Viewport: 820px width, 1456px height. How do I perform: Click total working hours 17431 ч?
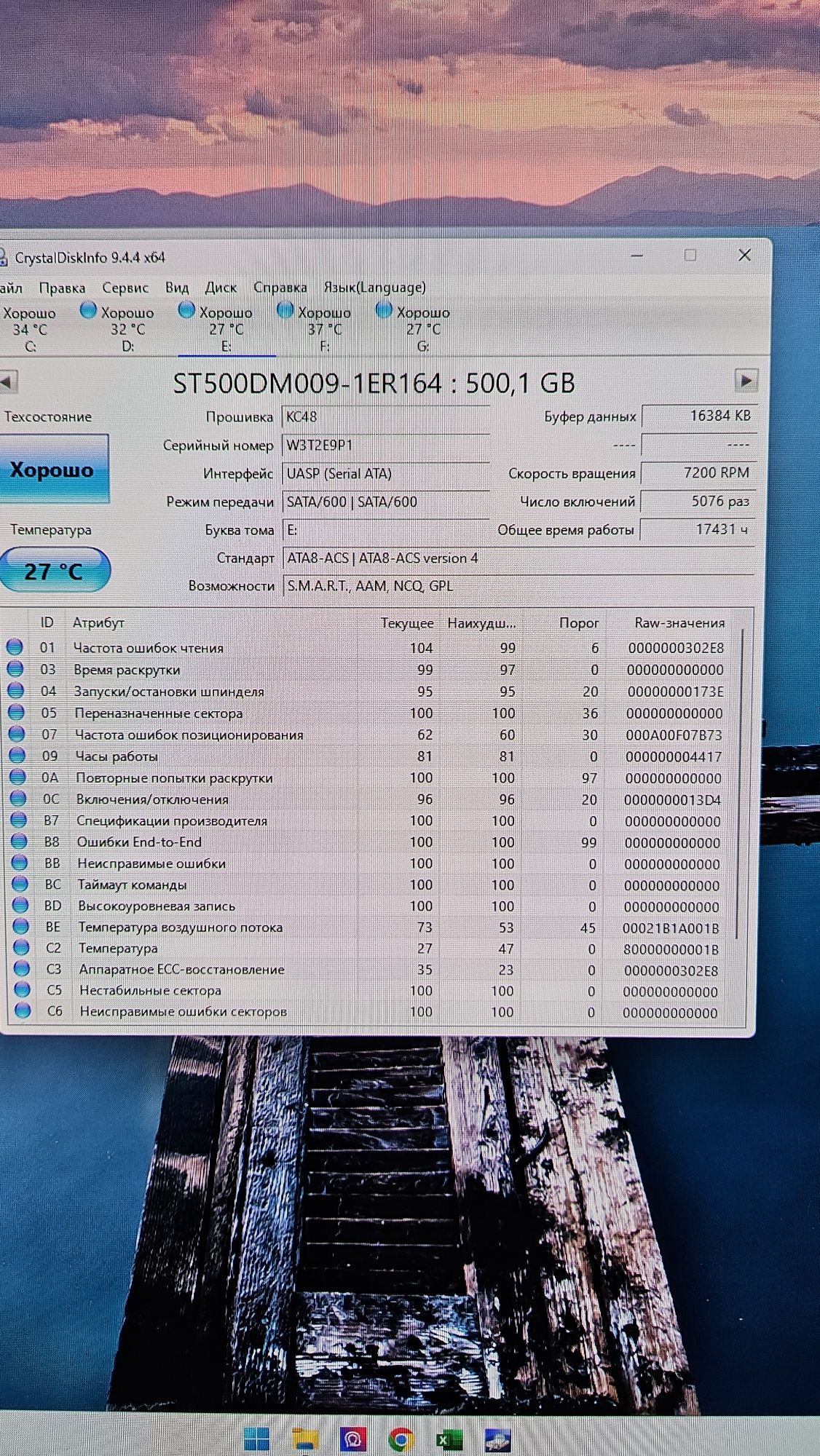coord(697,529)
